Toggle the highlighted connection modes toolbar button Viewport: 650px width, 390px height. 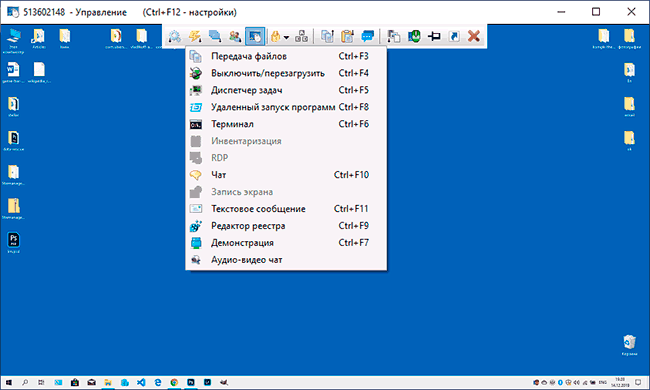click(x=255, y=36)
